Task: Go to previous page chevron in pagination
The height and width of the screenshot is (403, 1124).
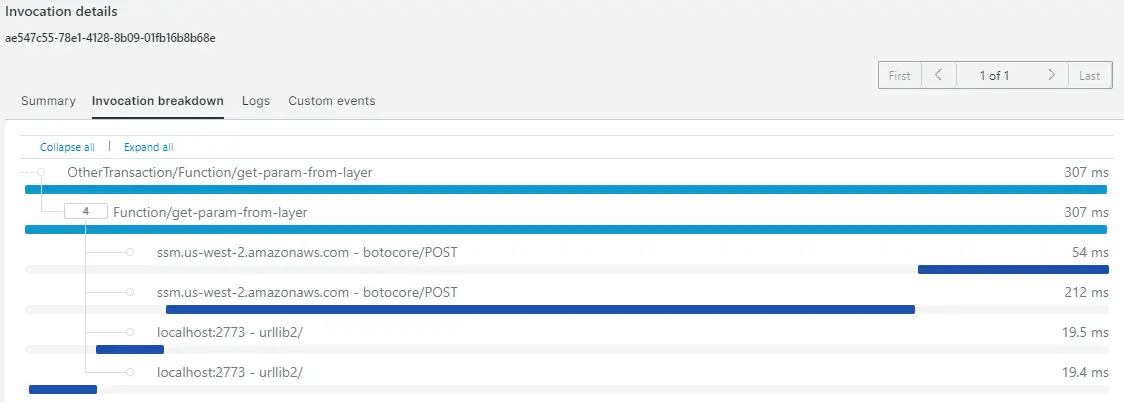Action: pos(938,75)
